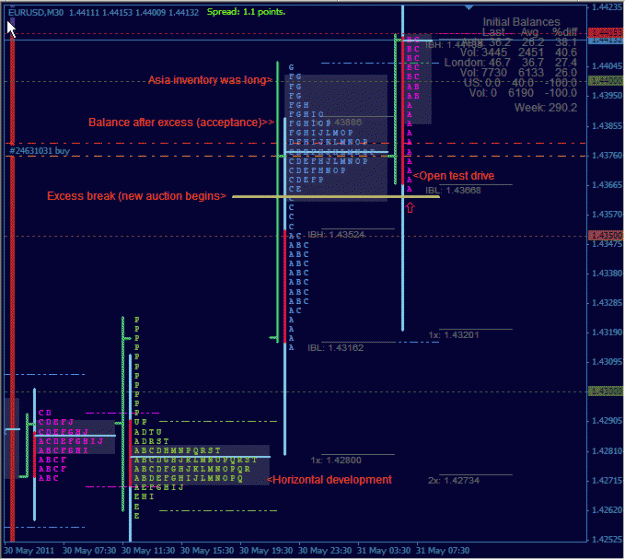Click the '30 May 2011' time axis label
625x560 pixels.
(x=29, y=551)
